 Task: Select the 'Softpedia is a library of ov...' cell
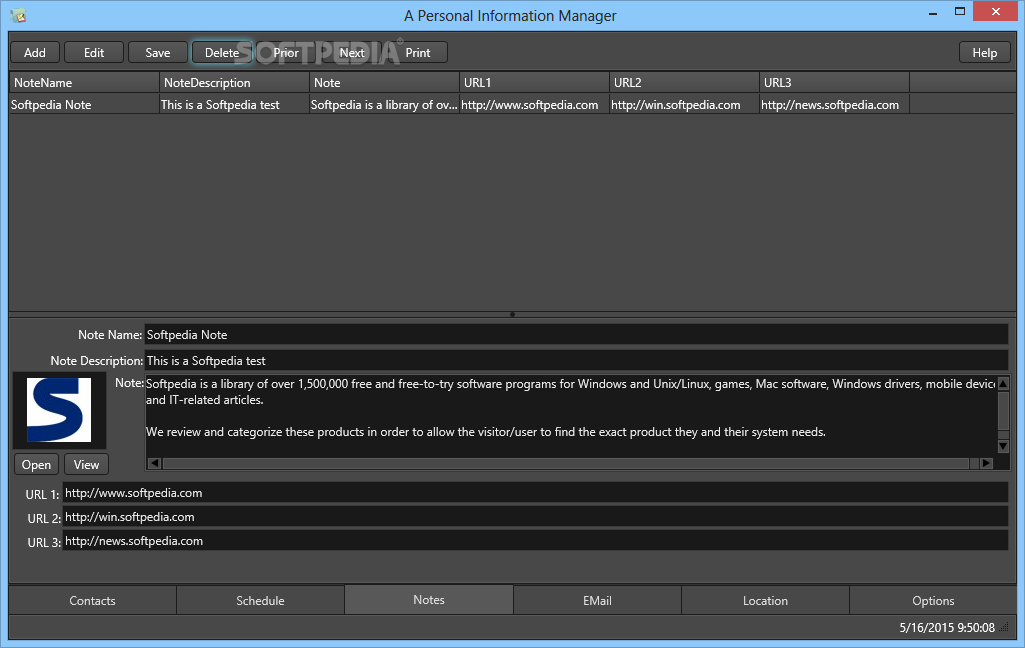tap(384, 105)
